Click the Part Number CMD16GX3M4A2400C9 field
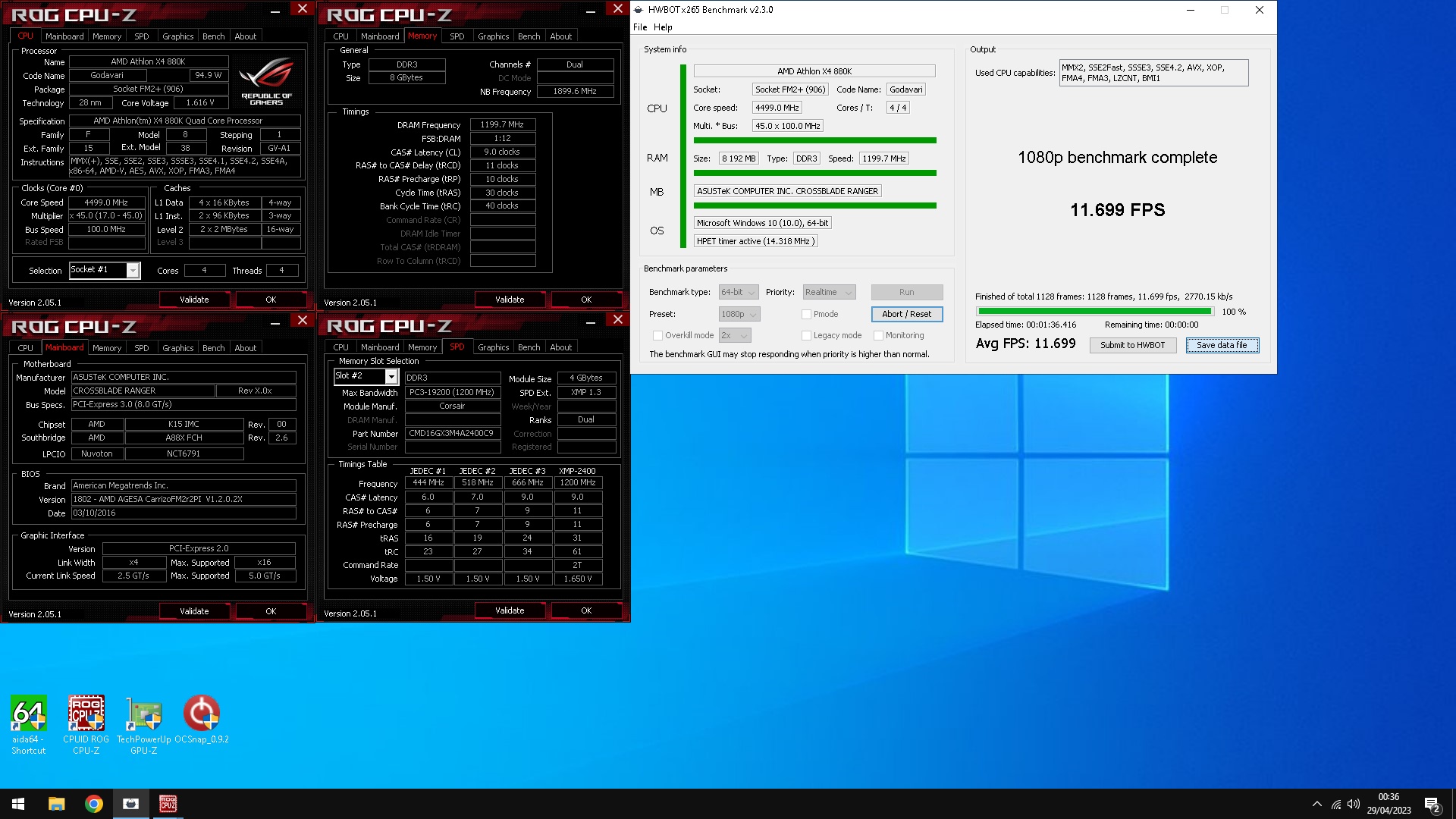Screen dimensions: 1456x819 pos(452,433)
